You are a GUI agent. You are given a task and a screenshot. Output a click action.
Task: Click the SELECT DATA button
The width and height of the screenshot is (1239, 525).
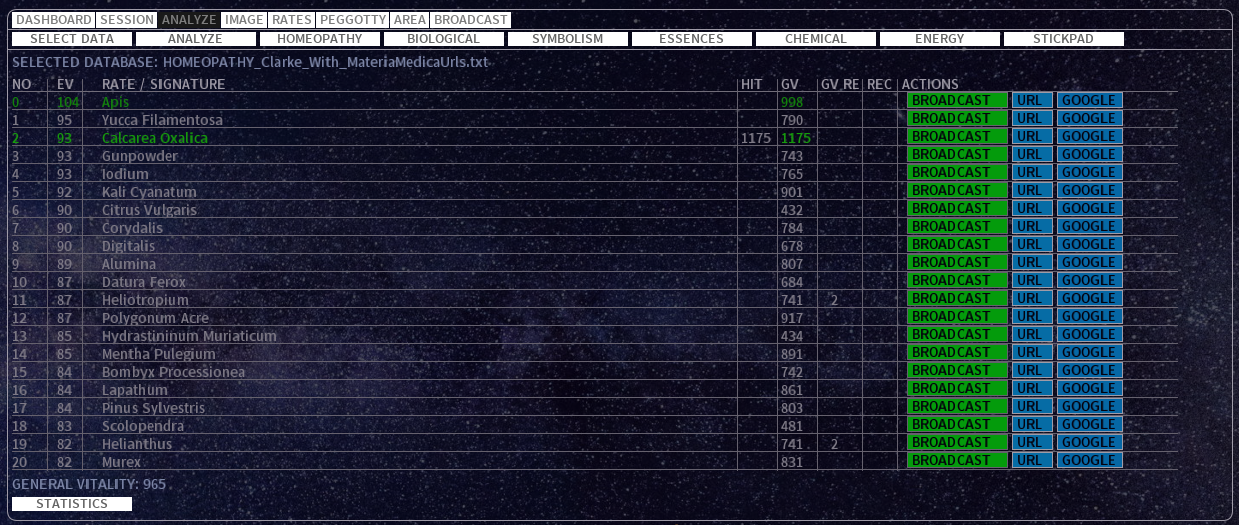point(72,39)
